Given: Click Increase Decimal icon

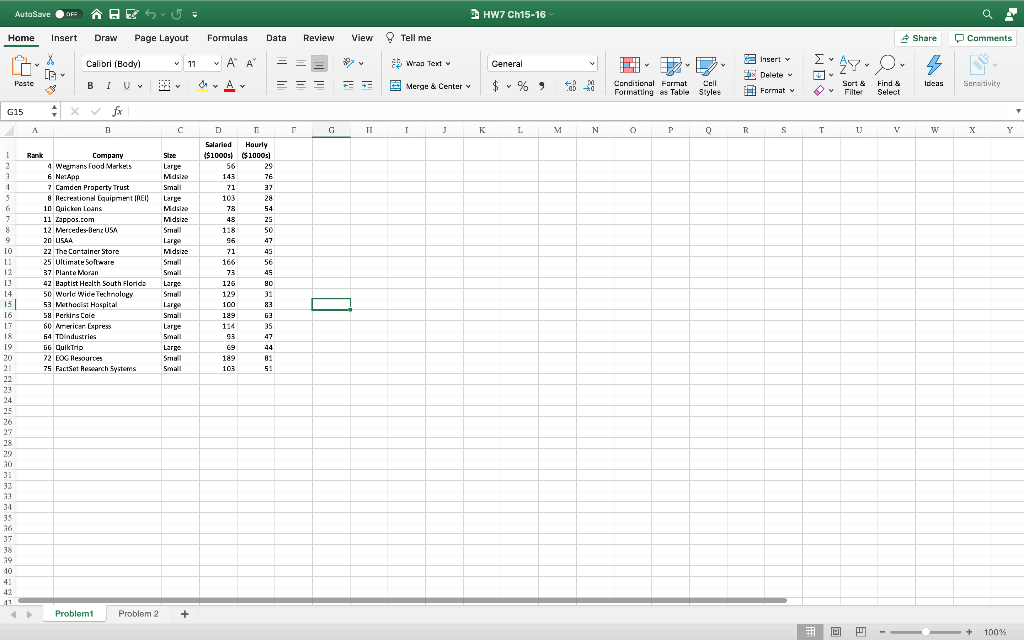Looking at the screenshot, I should pyautogui.click(x=570, y=86).
